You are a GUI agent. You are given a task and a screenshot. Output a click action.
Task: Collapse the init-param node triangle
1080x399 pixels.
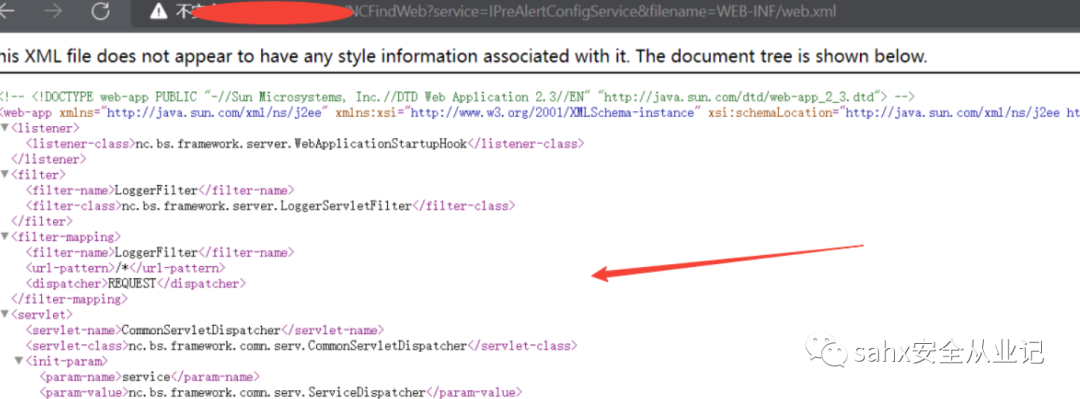coord(19,361)
